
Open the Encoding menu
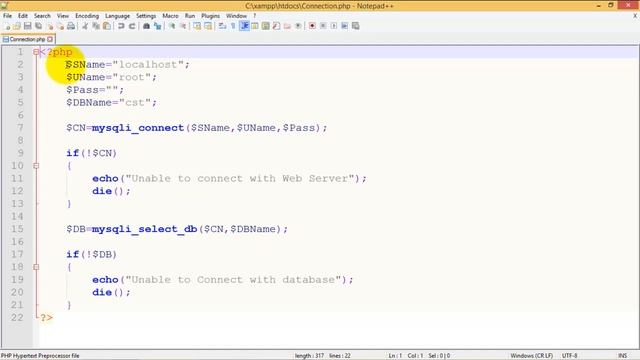pos(87,16)
